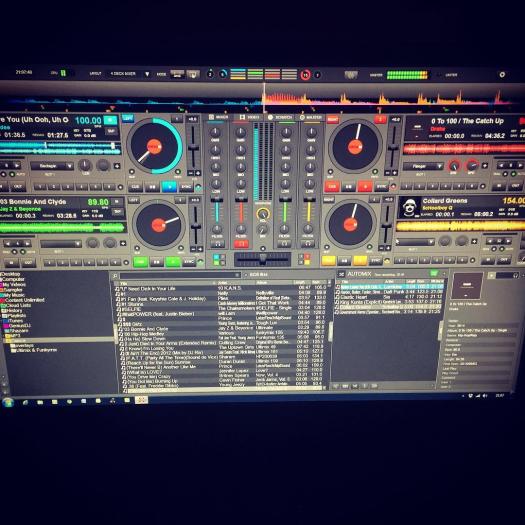This screenshot has height=525, width=525.
Task: Click the left crossfader assign color squares
Action: [x=219, y=260]
